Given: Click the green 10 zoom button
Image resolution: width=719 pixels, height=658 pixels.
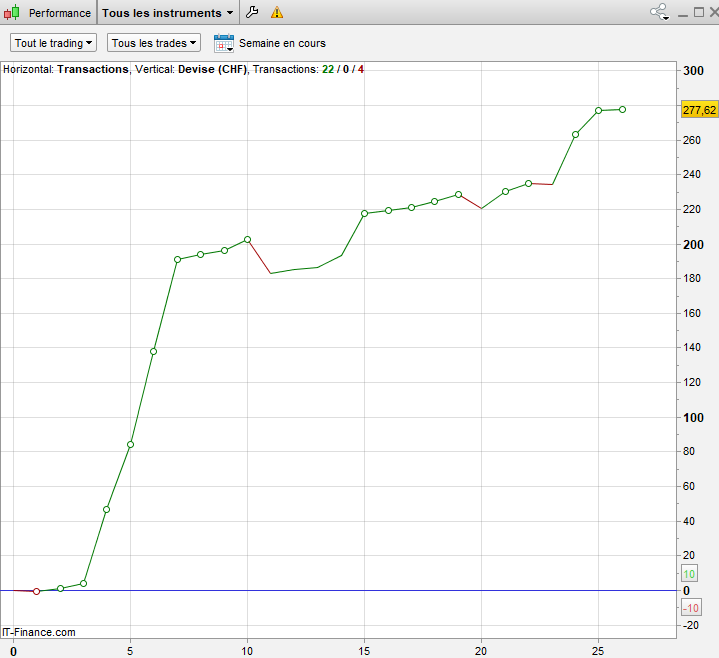Looking at the screenshot, I should (x=689, y=574).
